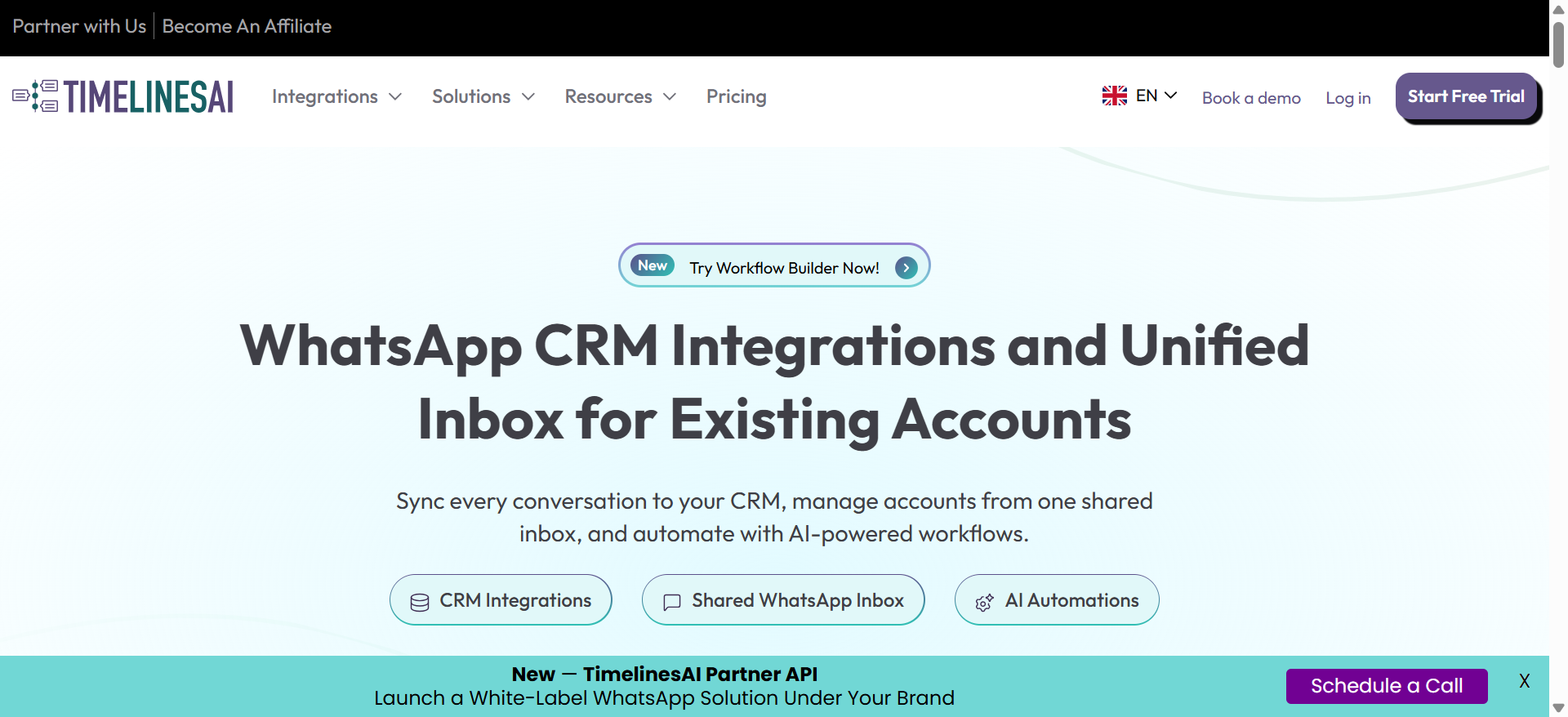The width and height of the screenshot is (1568, 717).
Task: Open the Book a demo link
Action: click(x=1251, y=98)
